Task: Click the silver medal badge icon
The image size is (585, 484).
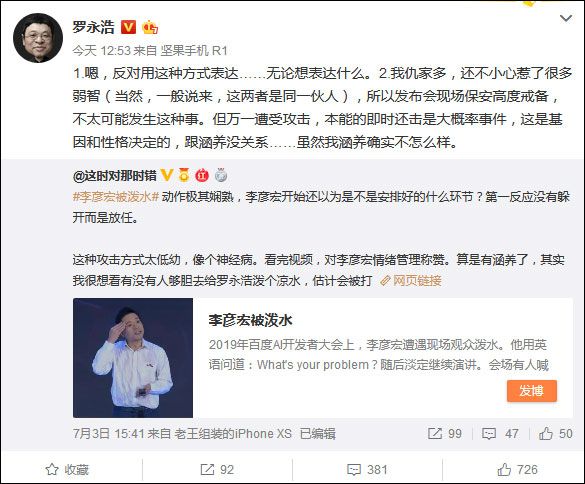Action: coord(221,175)
